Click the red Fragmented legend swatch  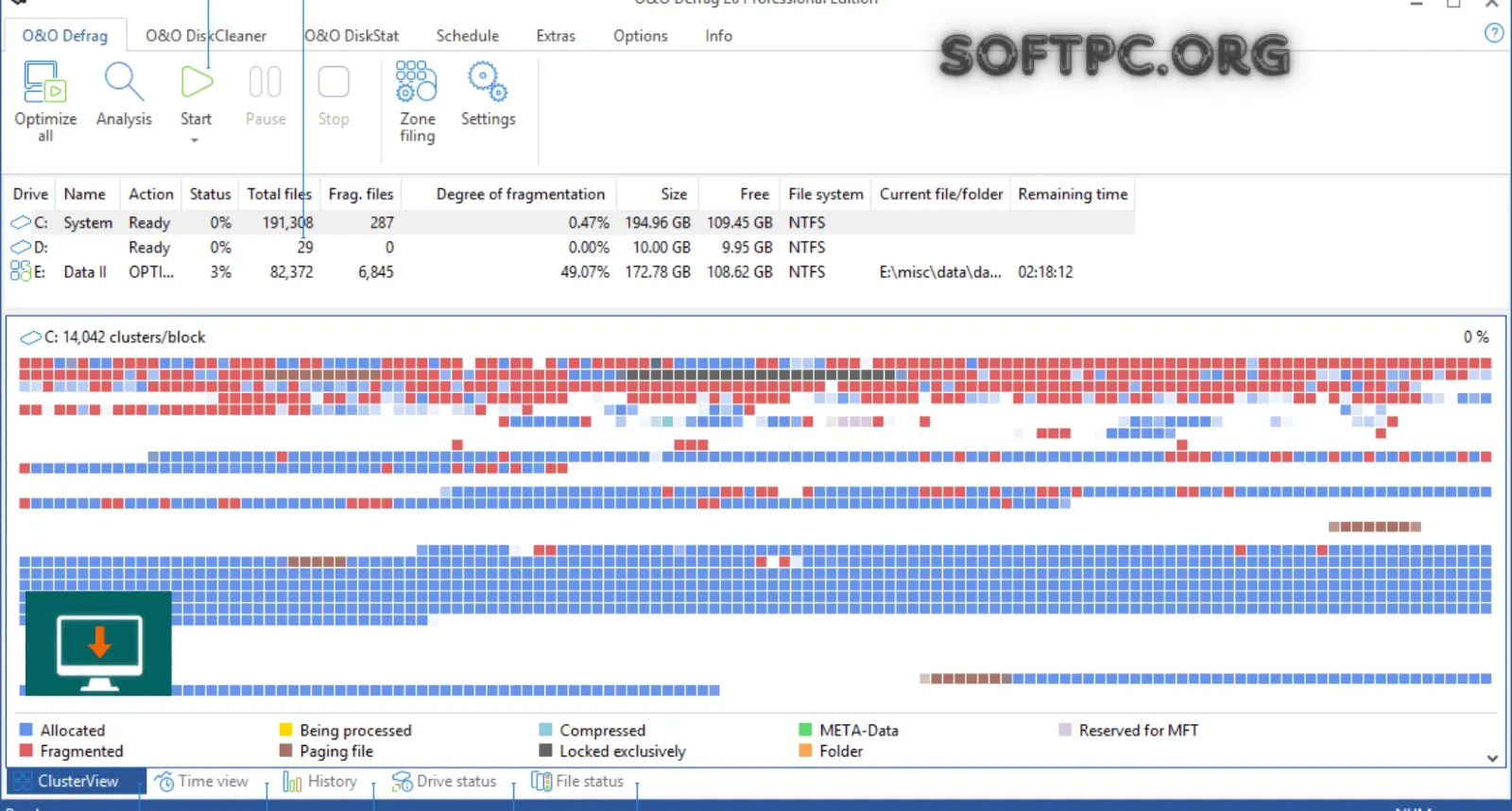point(26,751)
